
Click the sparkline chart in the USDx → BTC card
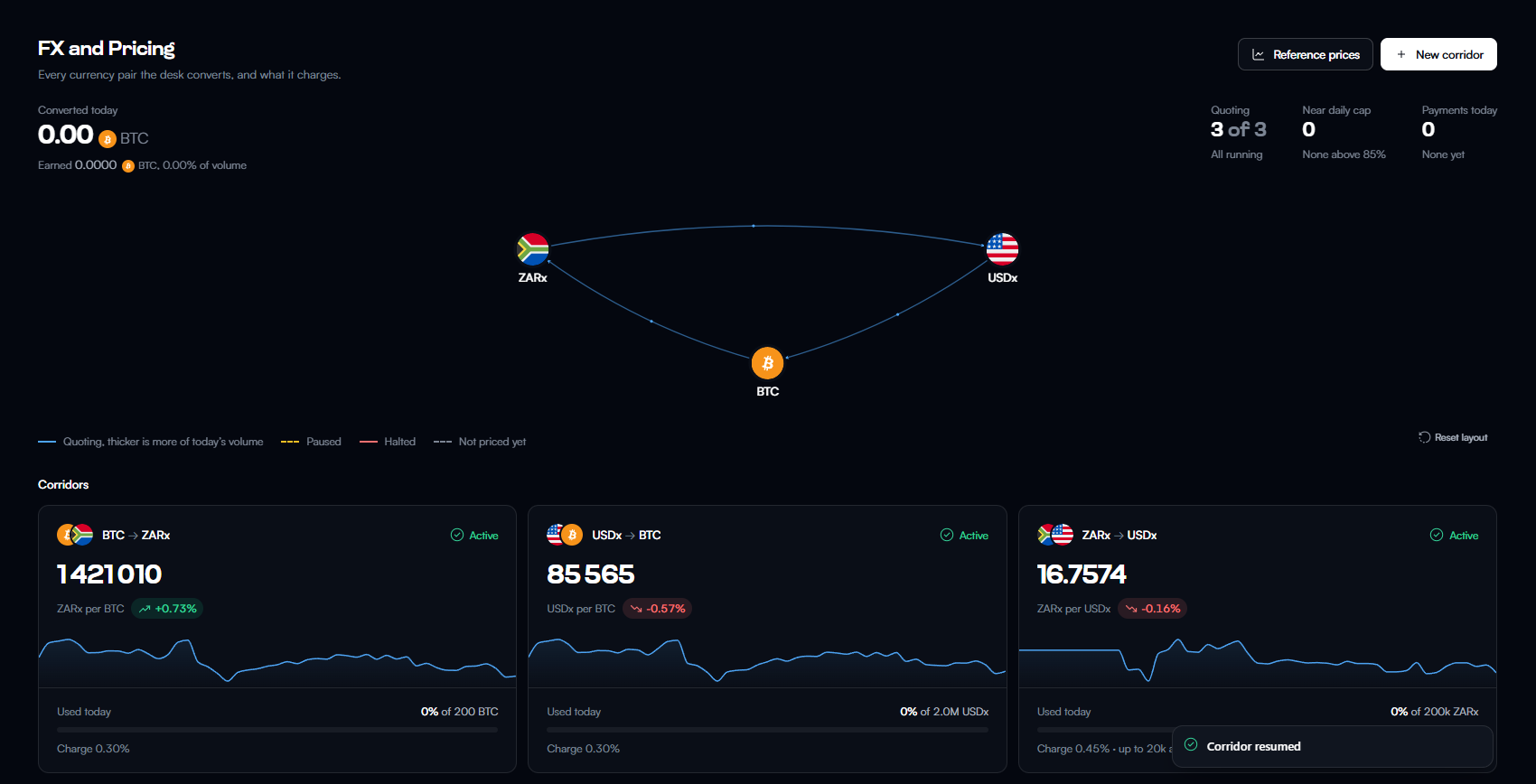(767, 662)
